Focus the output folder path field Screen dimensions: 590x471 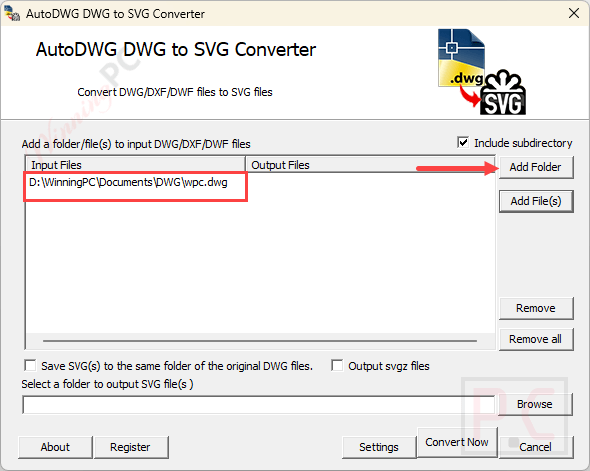point(259,405)
